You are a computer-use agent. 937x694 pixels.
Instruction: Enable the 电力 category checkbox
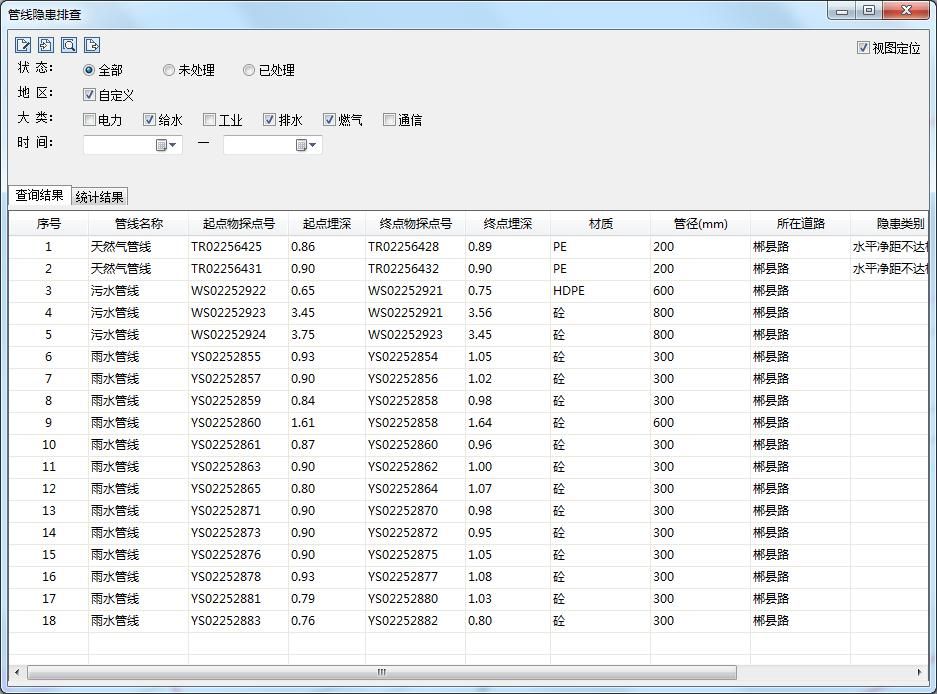89,119
